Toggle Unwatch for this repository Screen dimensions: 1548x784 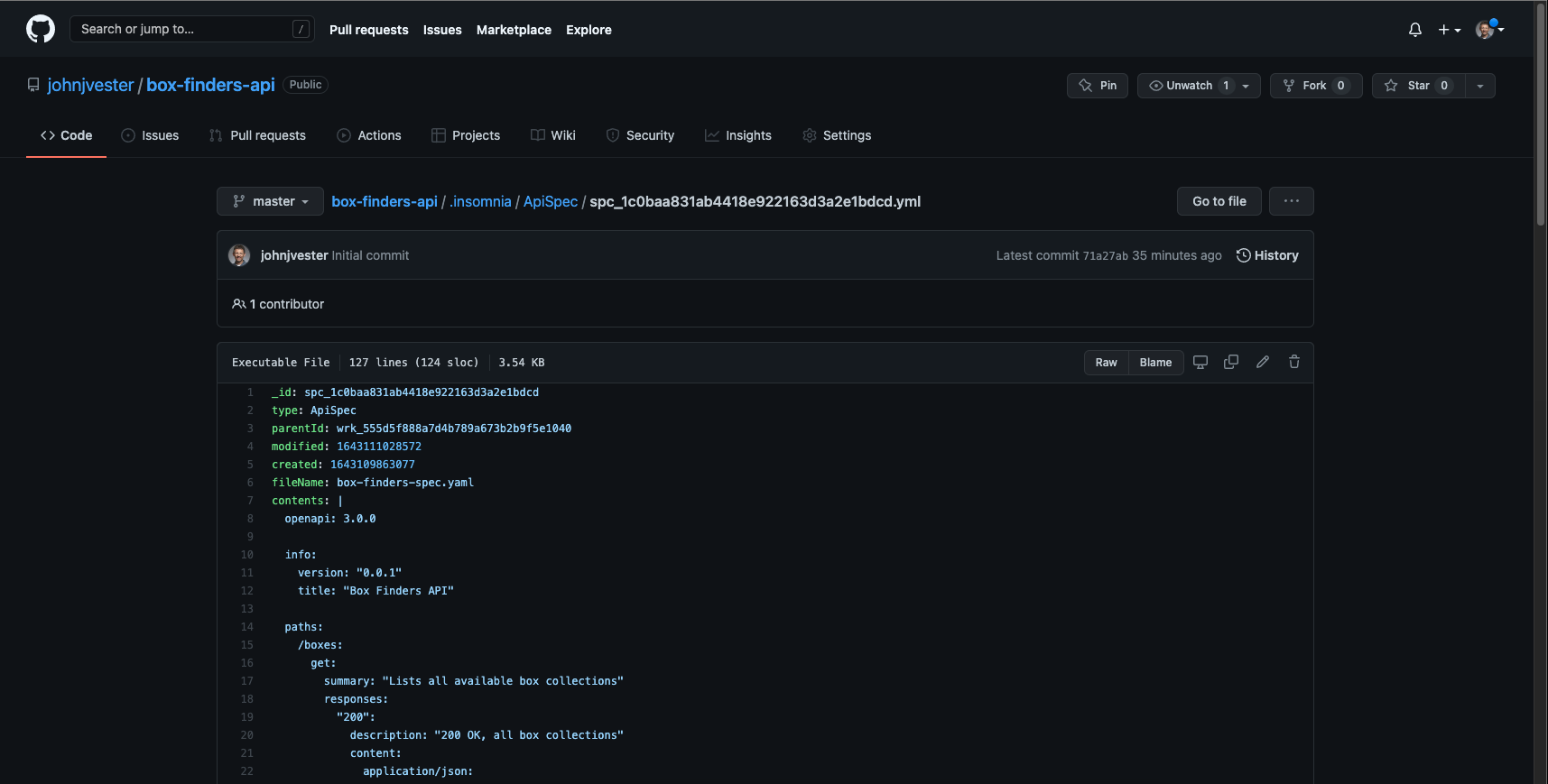[x=1188, y=86]
